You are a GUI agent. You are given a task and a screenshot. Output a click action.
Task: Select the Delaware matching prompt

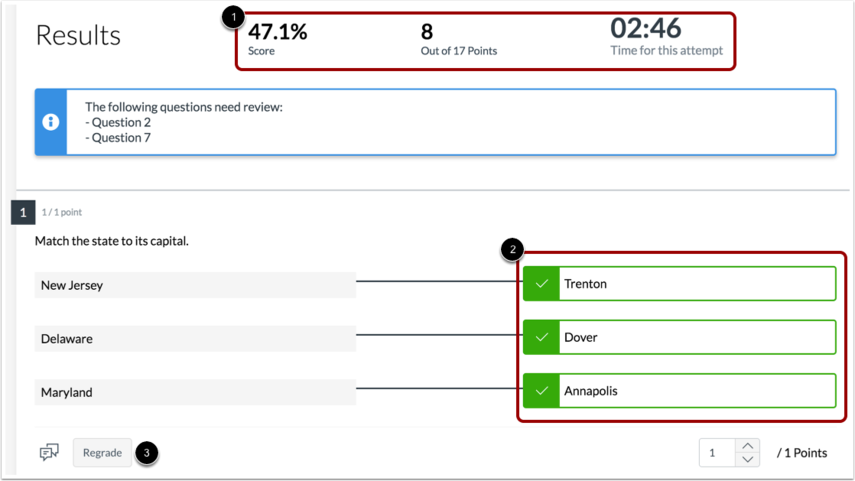click(195, 339)
